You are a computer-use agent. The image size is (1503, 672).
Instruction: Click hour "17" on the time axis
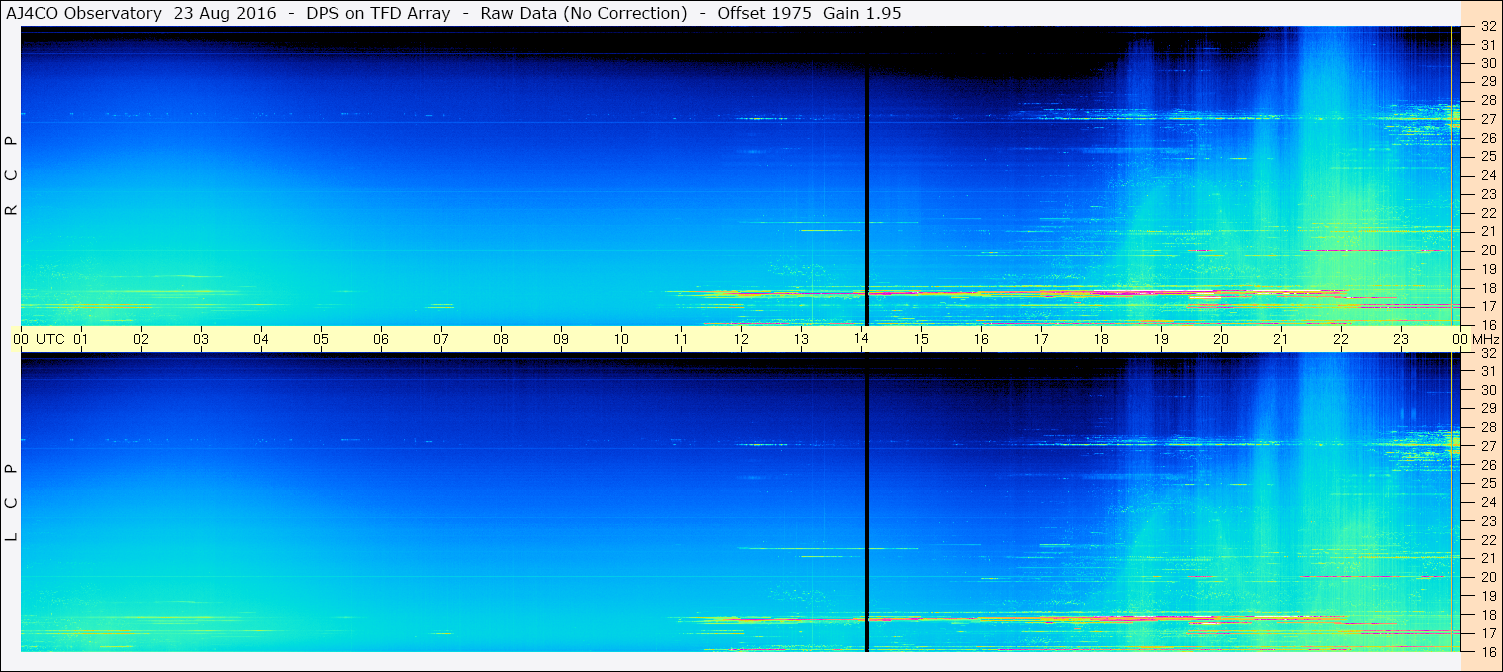1041,339
